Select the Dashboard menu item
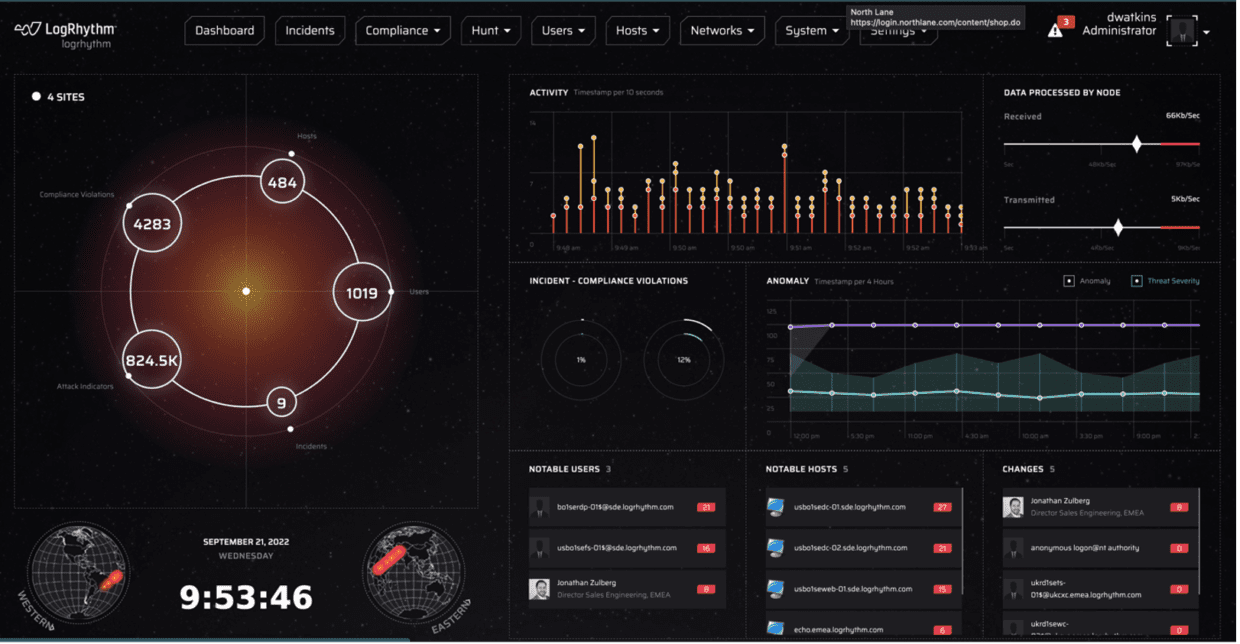 224,30
